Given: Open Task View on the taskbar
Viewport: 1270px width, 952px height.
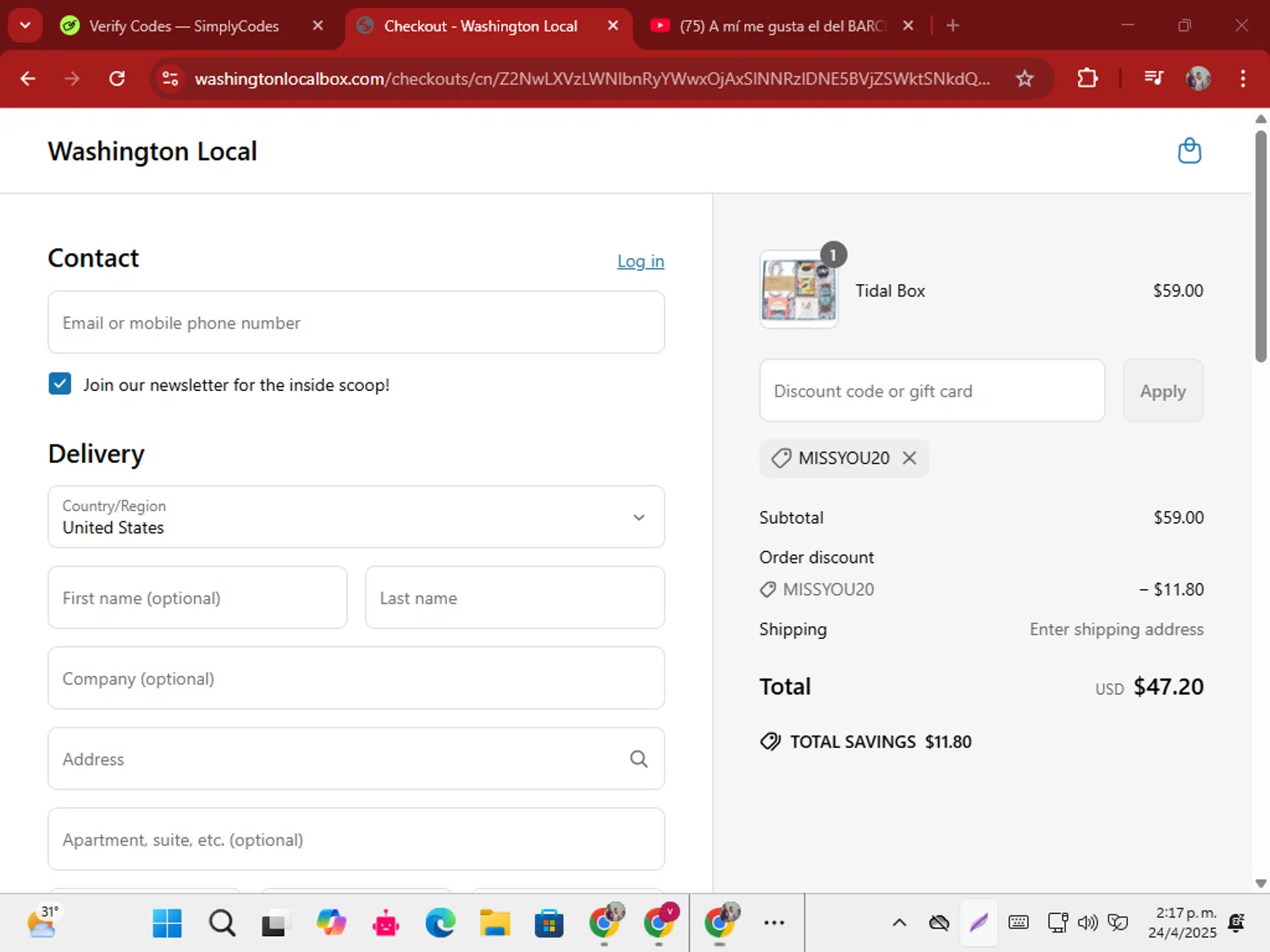Looking at the screenshot, I should click(x=273, y=923).
